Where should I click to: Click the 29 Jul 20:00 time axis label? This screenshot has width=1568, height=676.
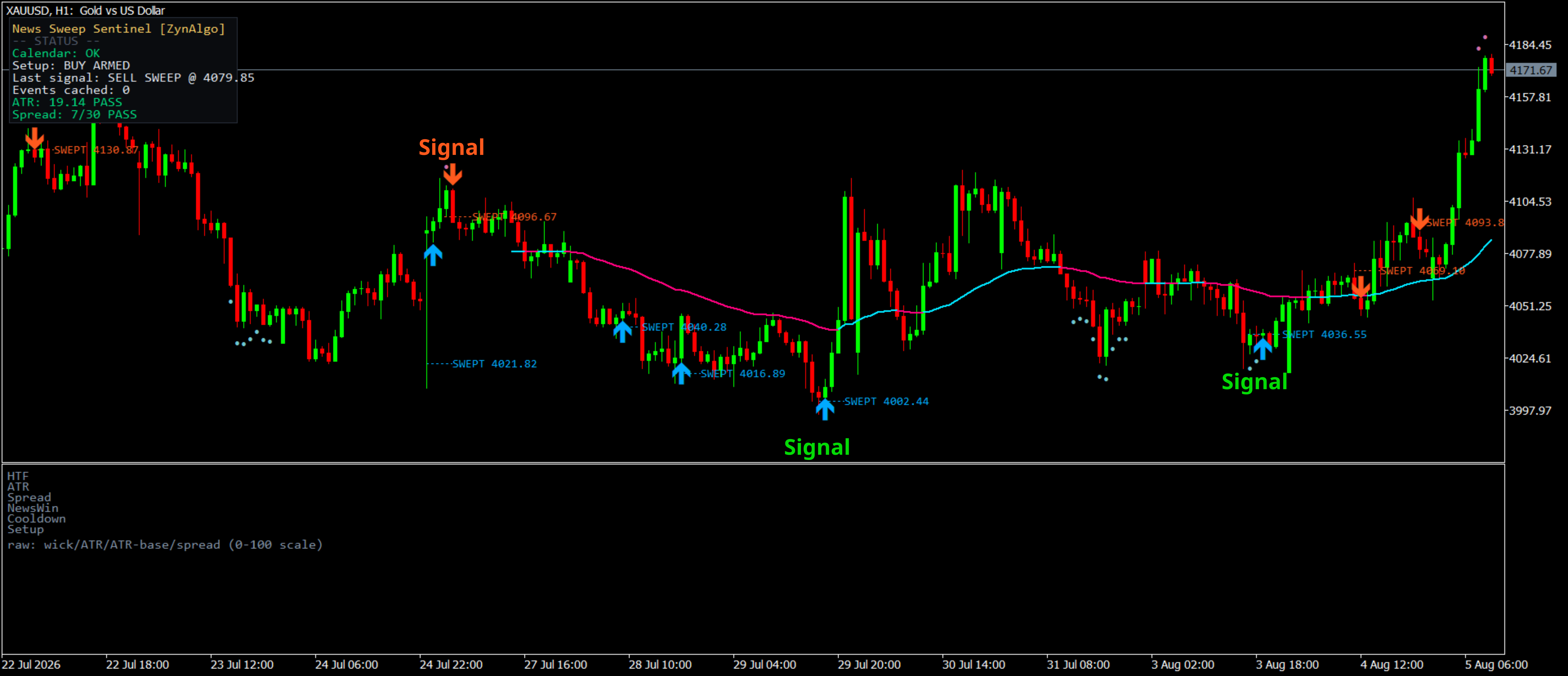pyautogui.click(x=869, y=665)
